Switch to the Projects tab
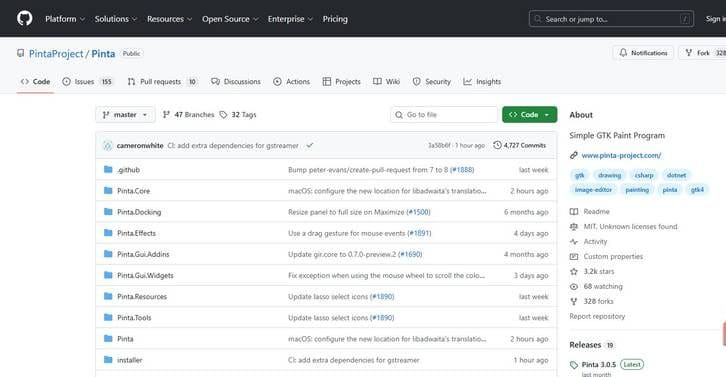Image resolution: width=726 pixels, height=377 pixels. [341, 82]
